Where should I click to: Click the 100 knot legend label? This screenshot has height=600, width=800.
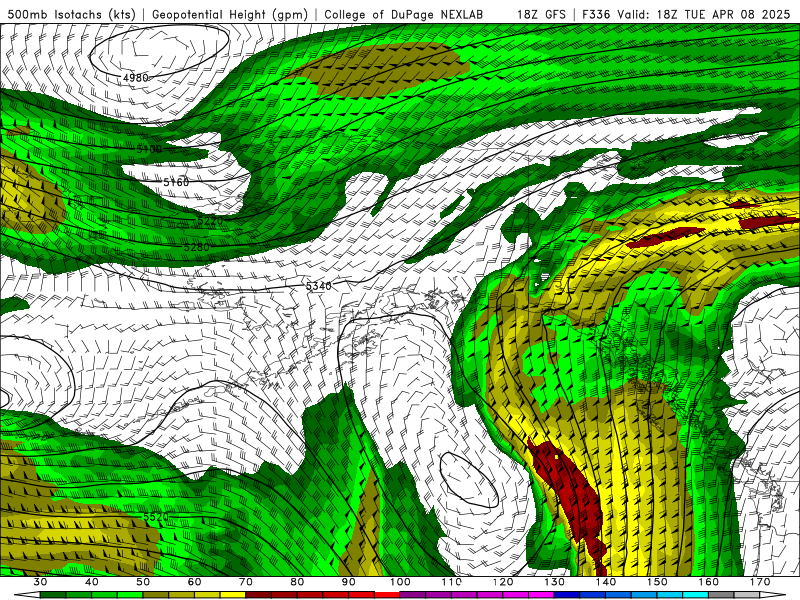pos(400,582)
